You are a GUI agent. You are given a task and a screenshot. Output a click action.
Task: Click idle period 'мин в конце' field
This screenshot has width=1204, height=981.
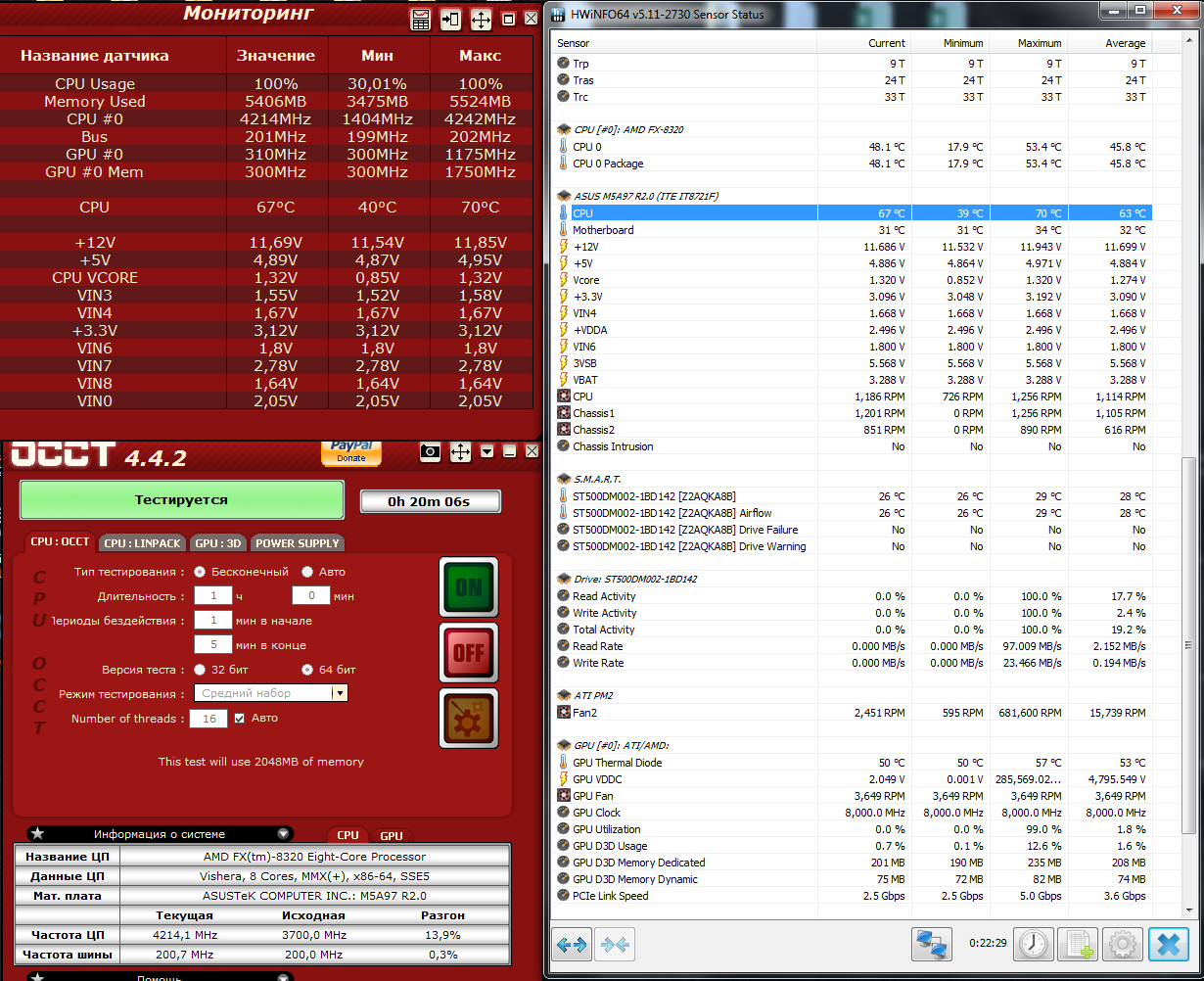[212, 644]
